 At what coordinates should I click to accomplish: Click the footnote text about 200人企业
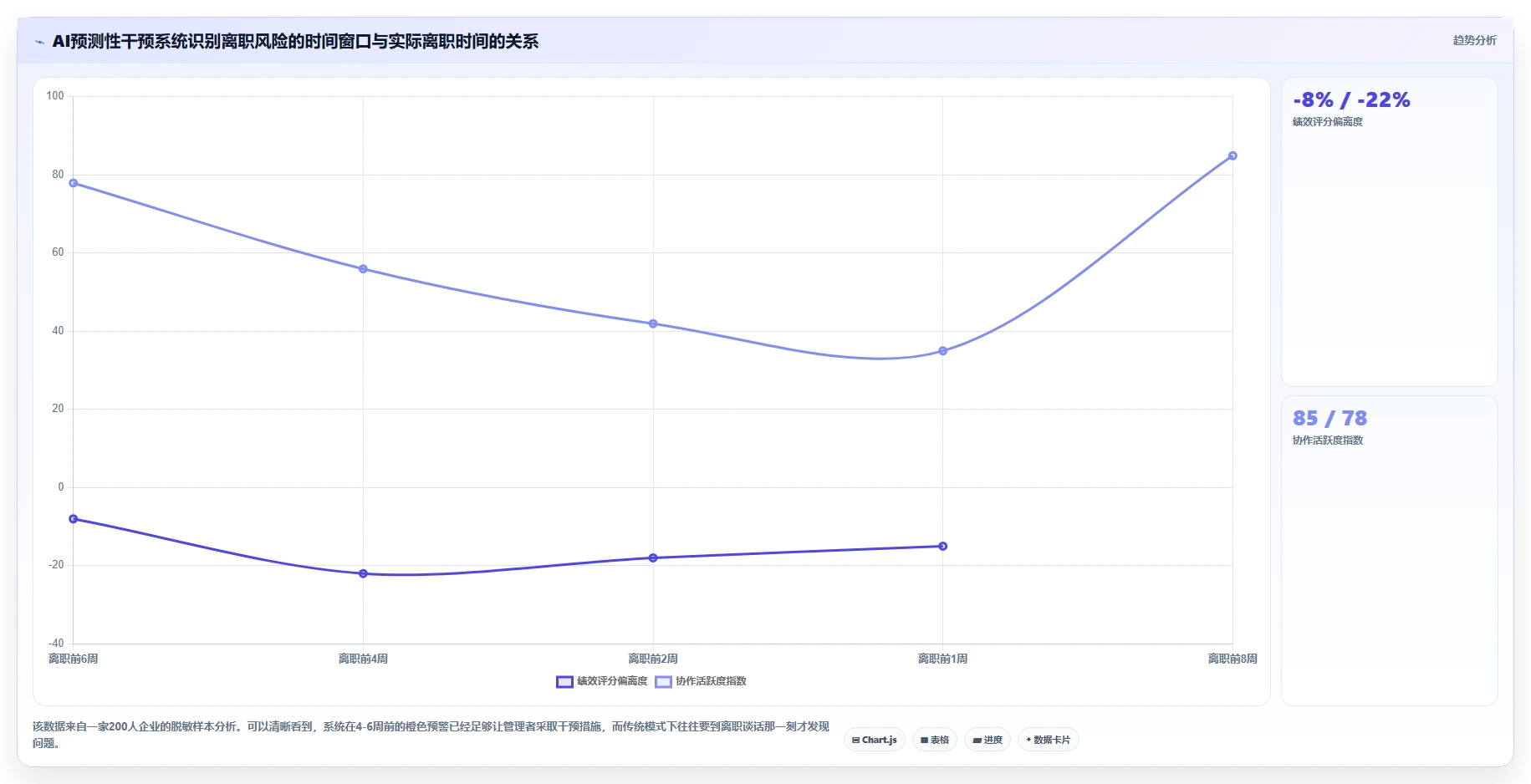tap(431, 735)
